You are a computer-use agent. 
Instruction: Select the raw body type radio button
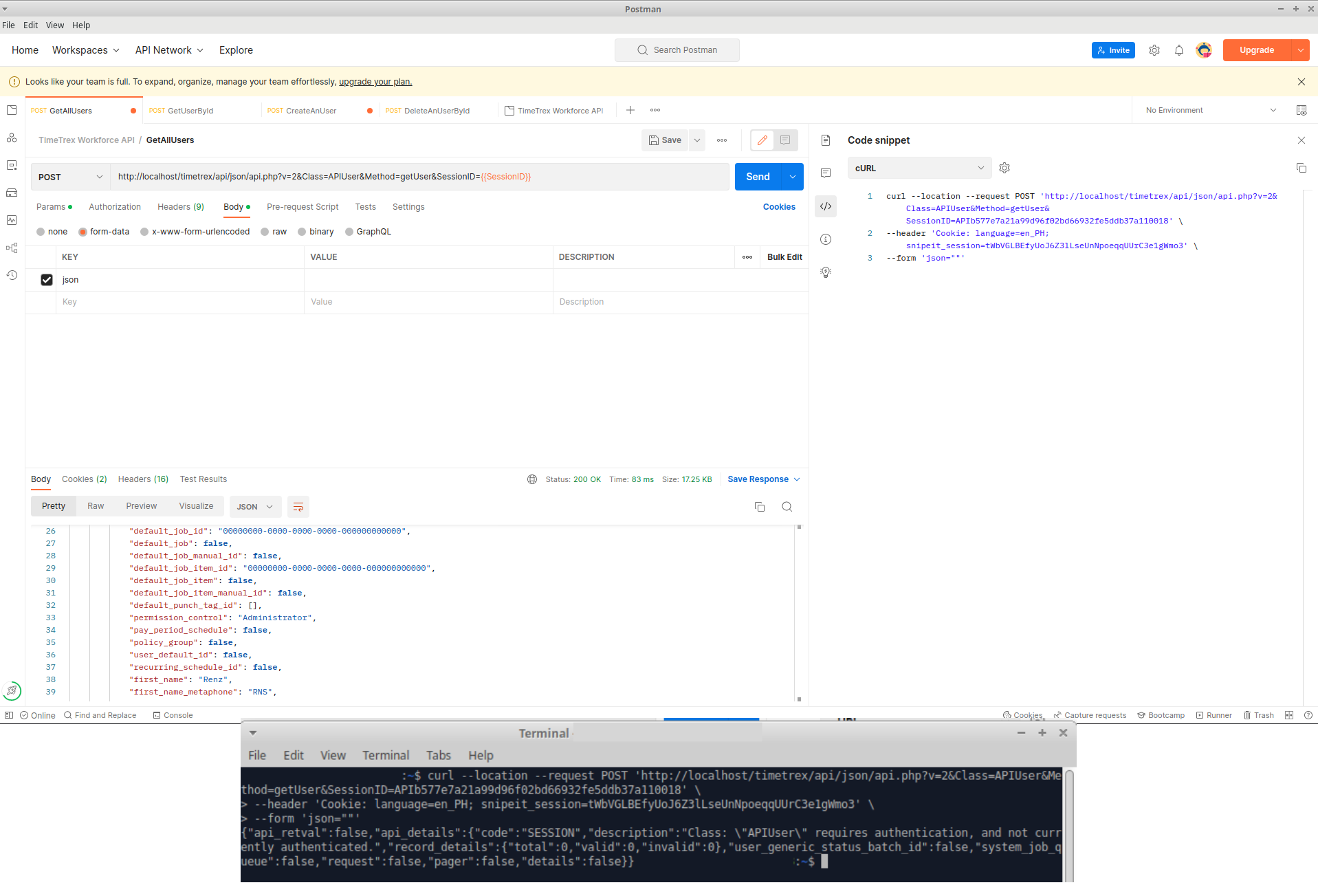pos(265,232)
